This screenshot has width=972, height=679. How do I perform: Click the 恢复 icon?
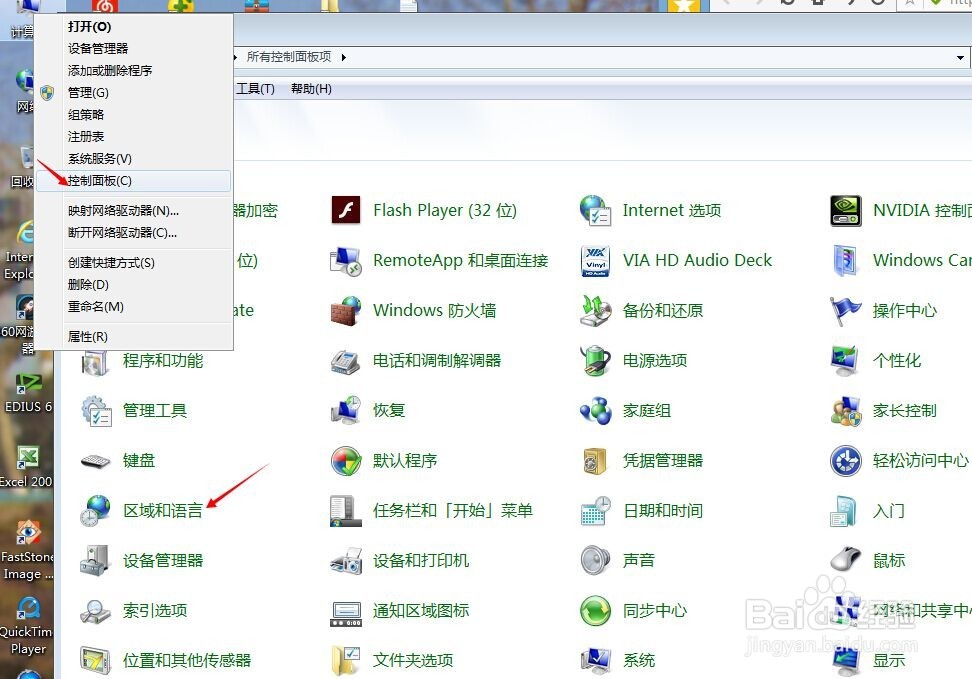345,411
